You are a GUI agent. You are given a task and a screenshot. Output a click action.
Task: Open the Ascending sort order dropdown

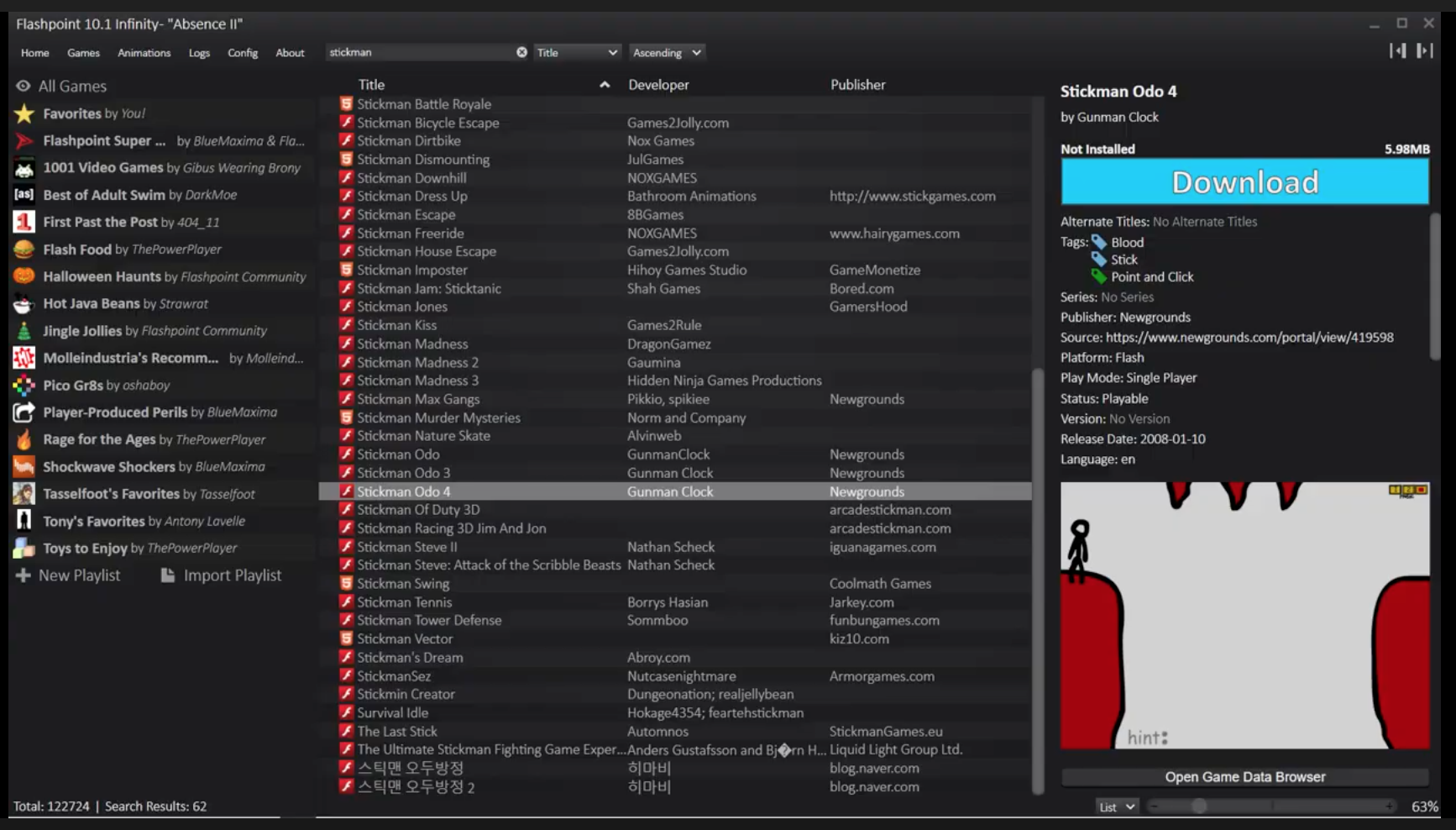pyautogui.click(x=667, y=52)
